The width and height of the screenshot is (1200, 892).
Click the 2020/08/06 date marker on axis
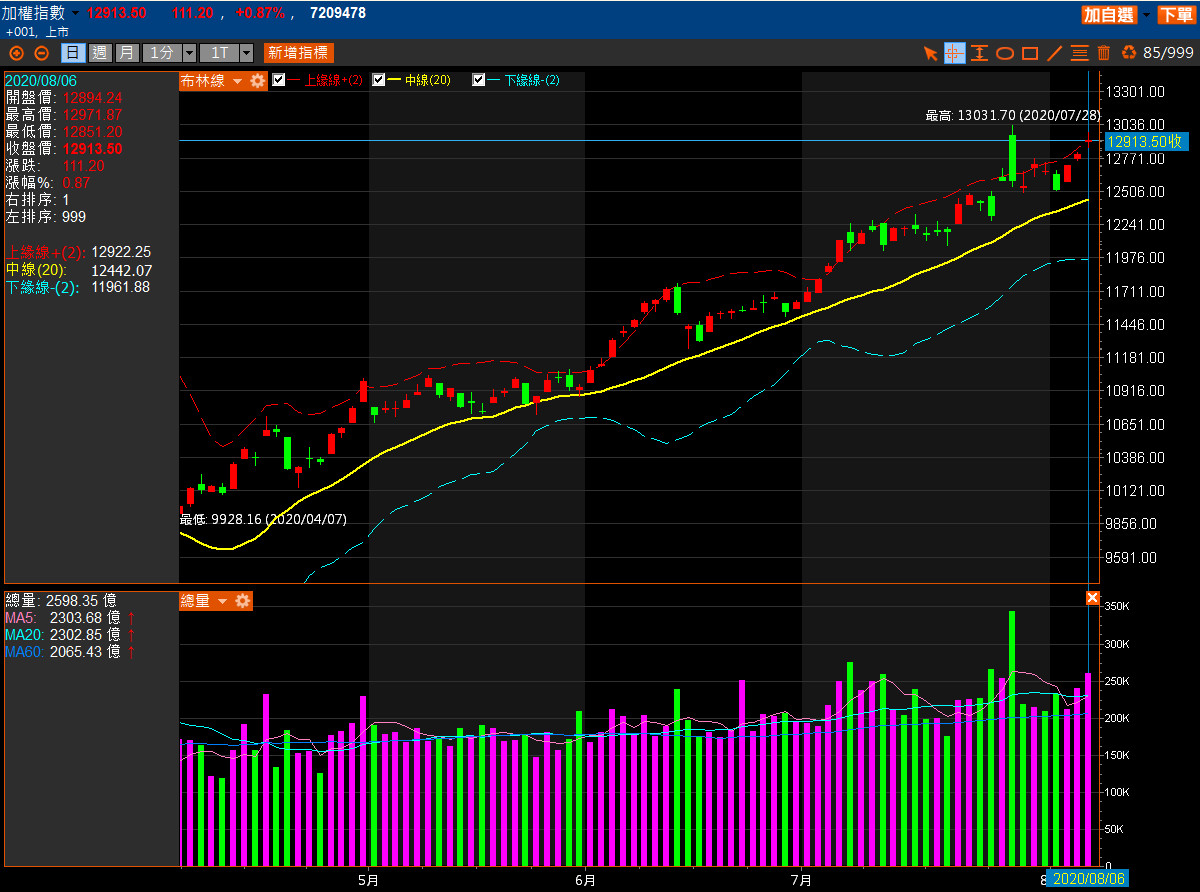(1090, 879)
